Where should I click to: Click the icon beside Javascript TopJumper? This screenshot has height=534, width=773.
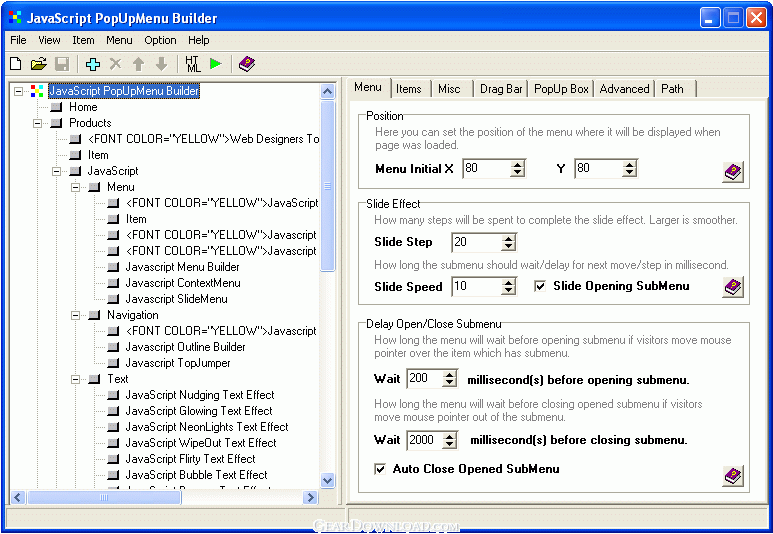(x=113, y=363)
